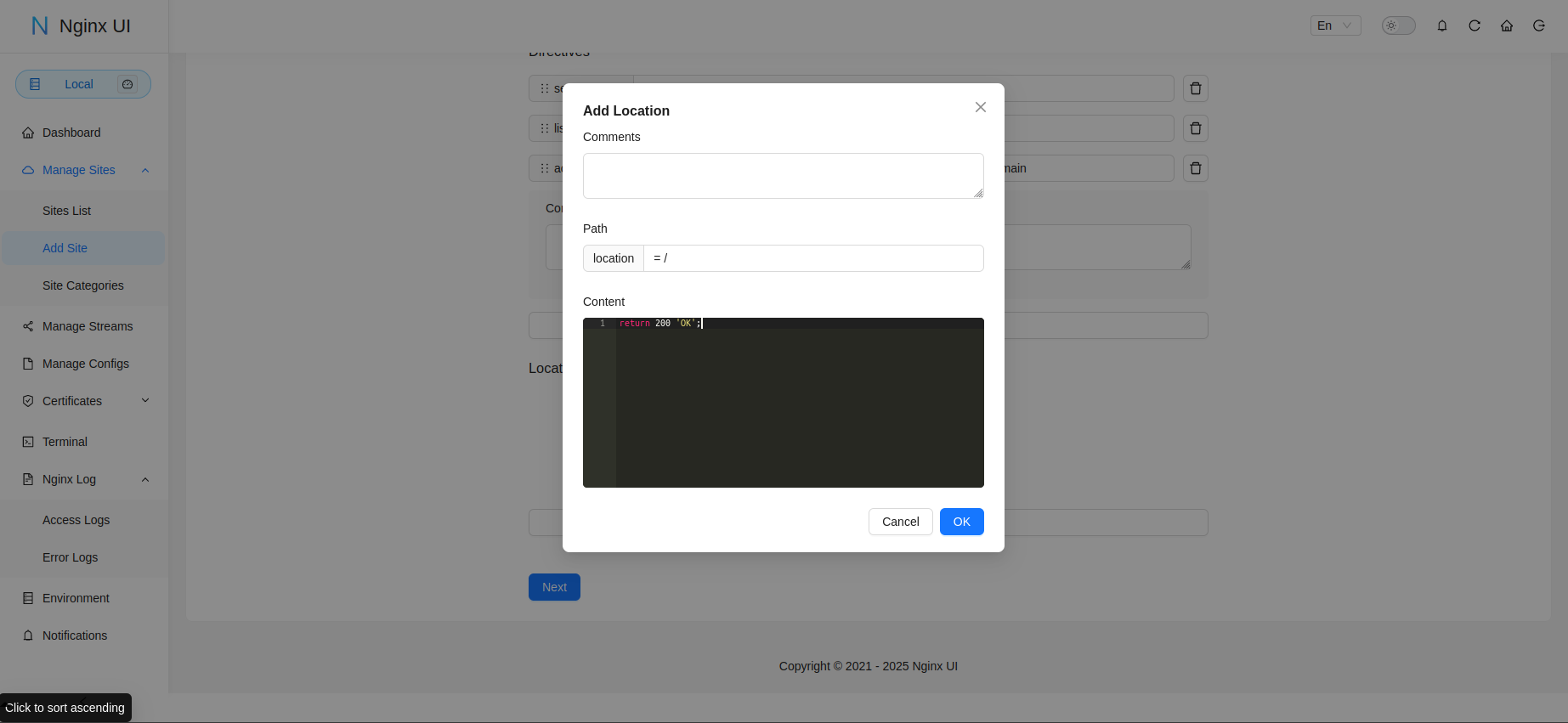Open Access Logs
Screen dimensions: 1568x723
click(x=83, y=520)
